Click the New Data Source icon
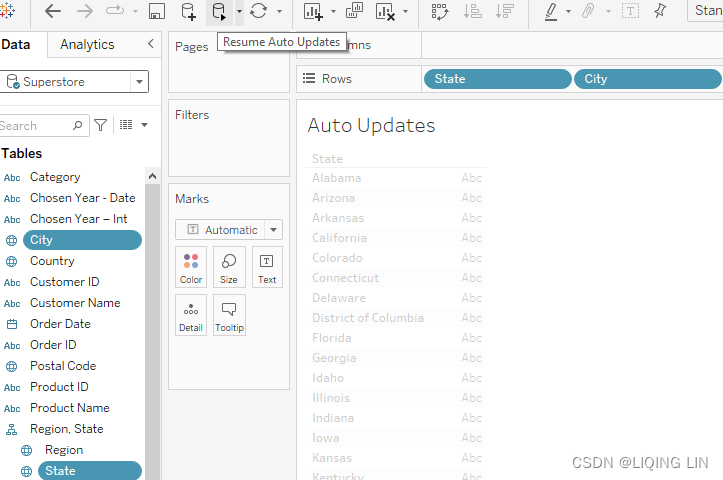This screenshot has height=480, width=723. (188, 11)
